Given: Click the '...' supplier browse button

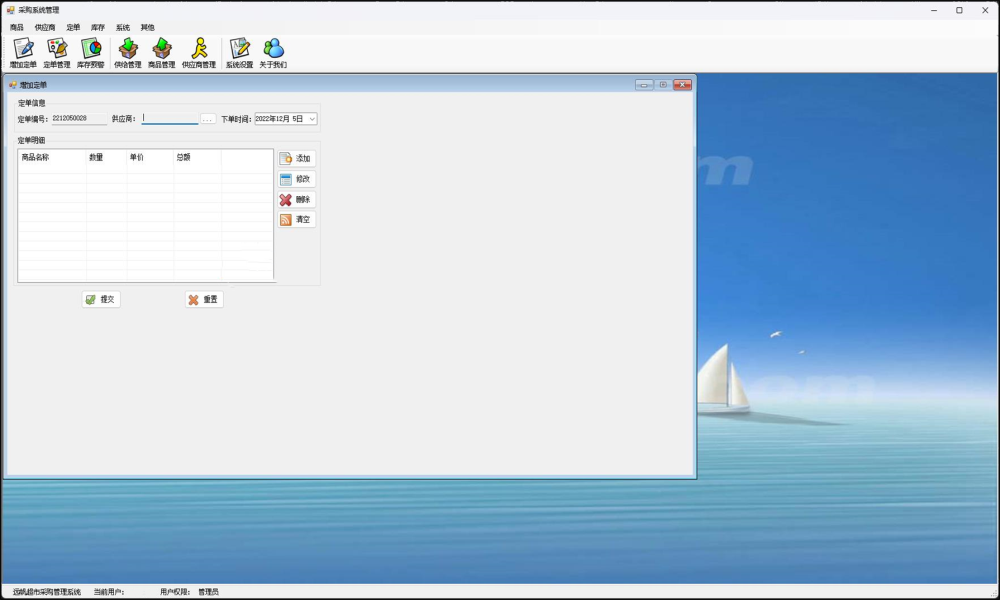Looking at the screenshot, I should pos(207,119).
